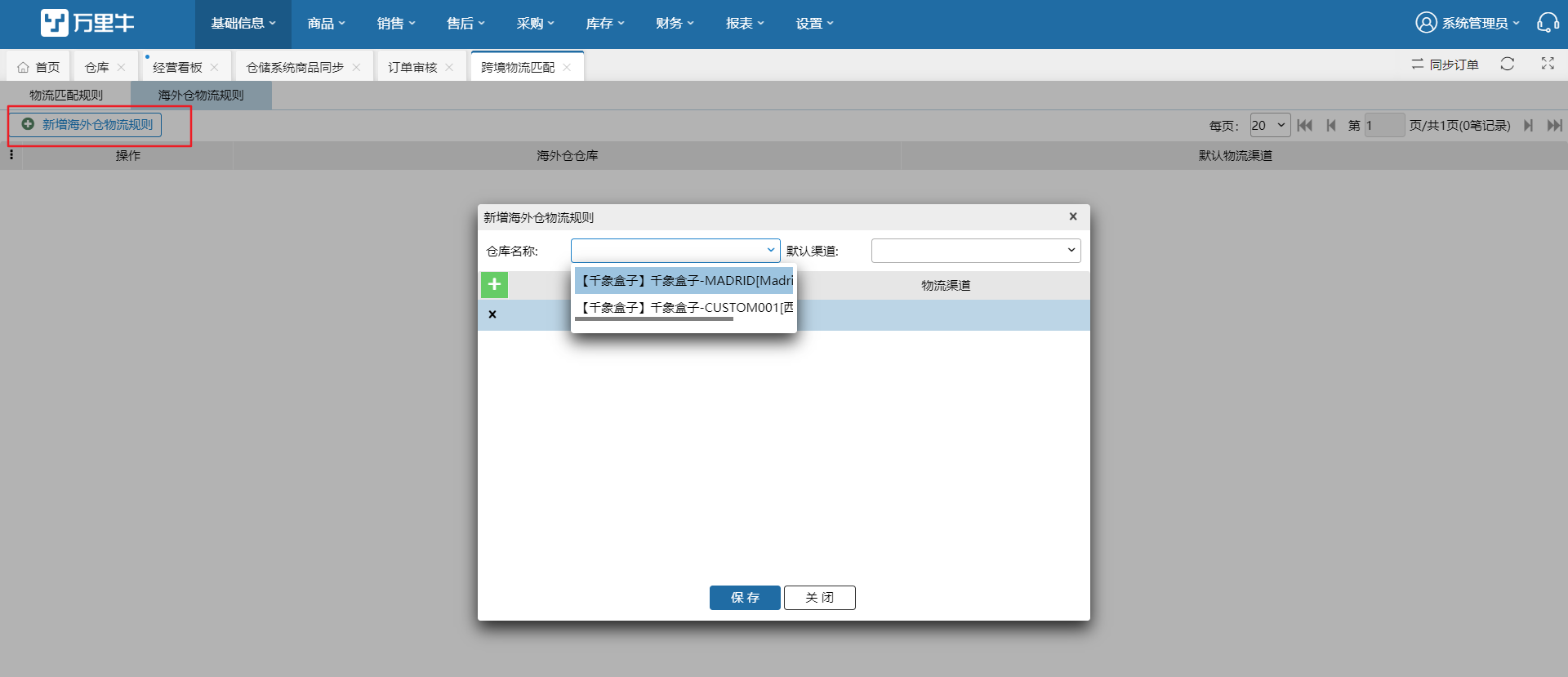Delete the row with the X icon
The width and height of the screenshot is (1568, 677).
pos(492,314)
